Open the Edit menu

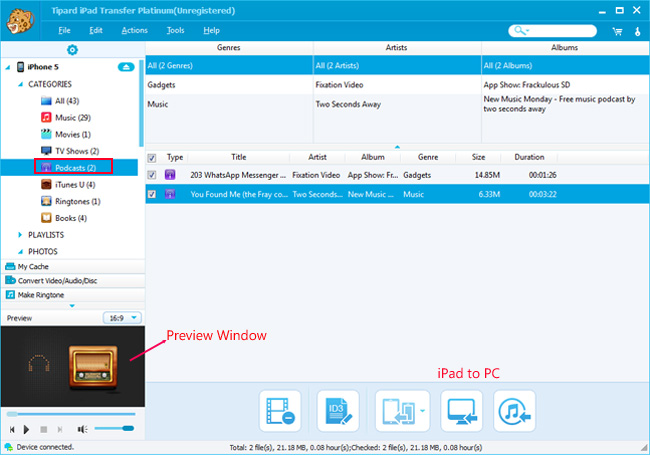click(96, 30)
